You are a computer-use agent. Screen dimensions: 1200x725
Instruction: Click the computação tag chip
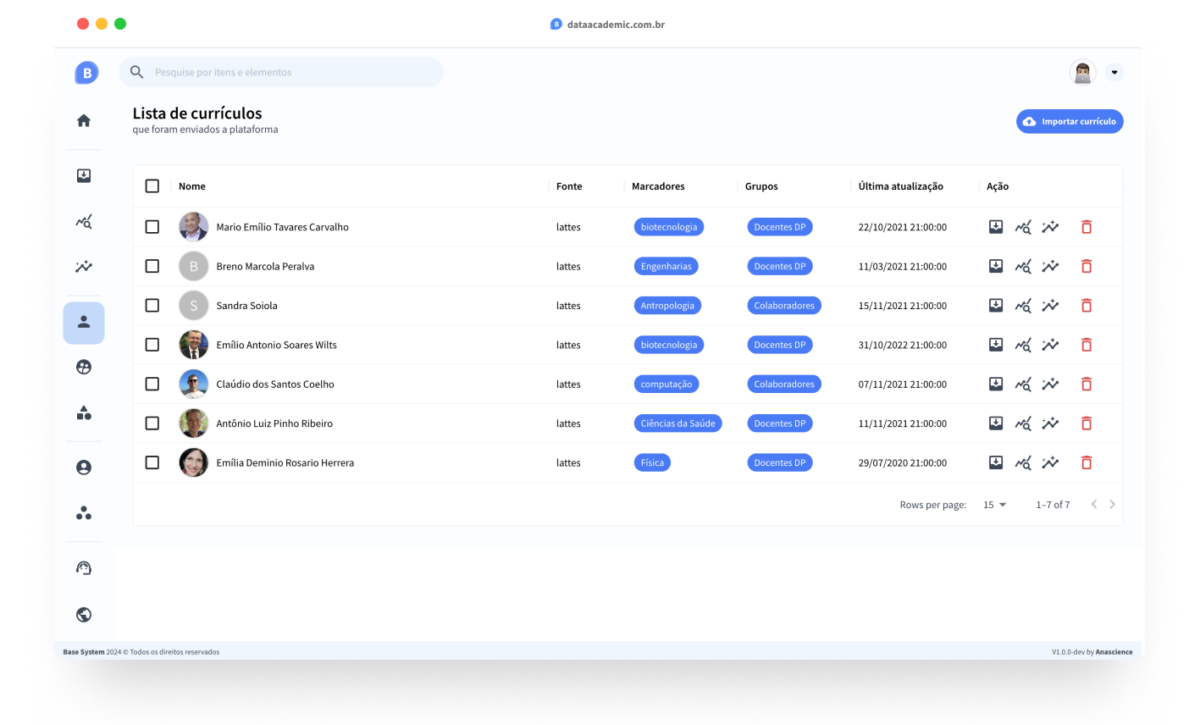pos(666,384)
